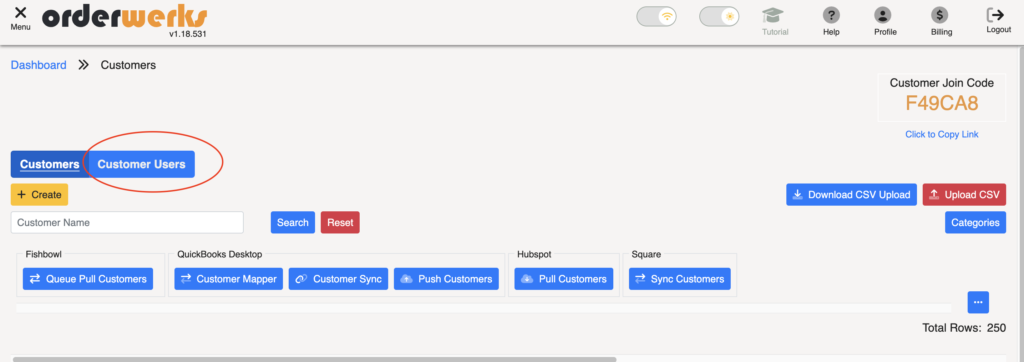Click the Customers breadcrumb text
The width and height of the screenshot is (1024, 362).
coord(128,65)
